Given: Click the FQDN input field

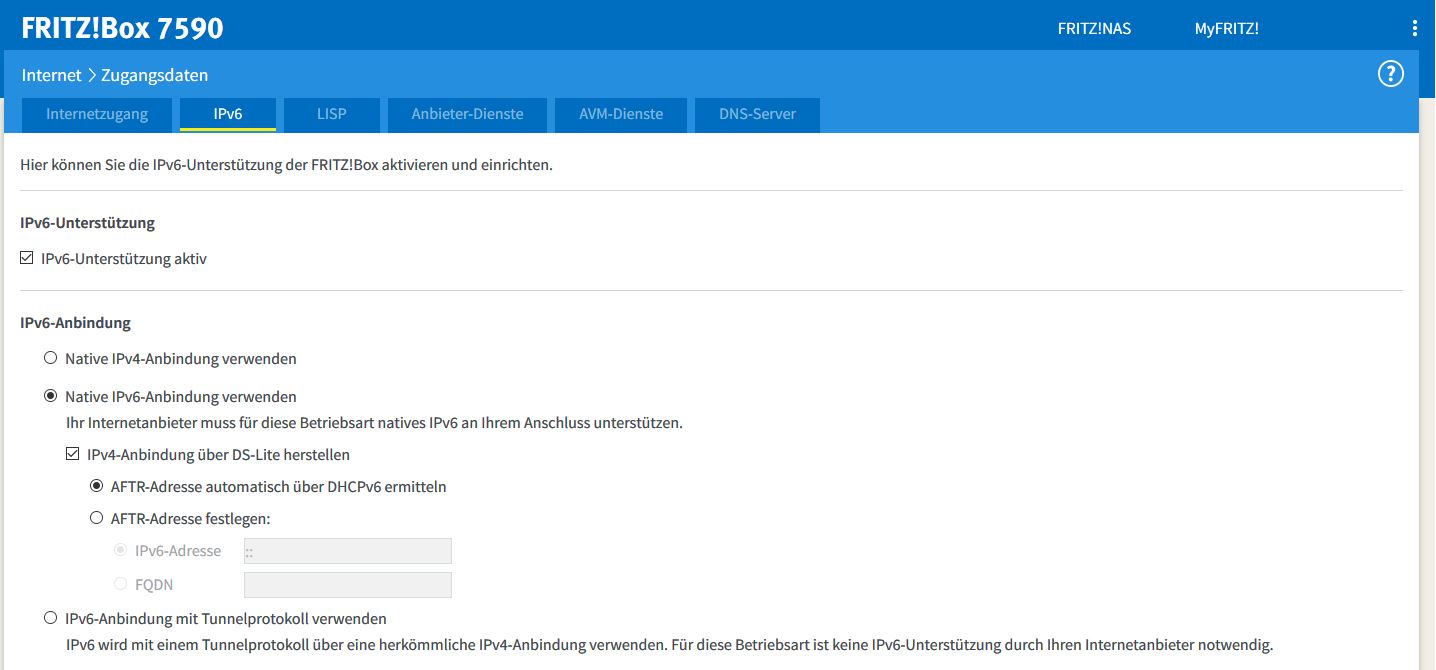Looking at the screenshot, I should (348, 585).
